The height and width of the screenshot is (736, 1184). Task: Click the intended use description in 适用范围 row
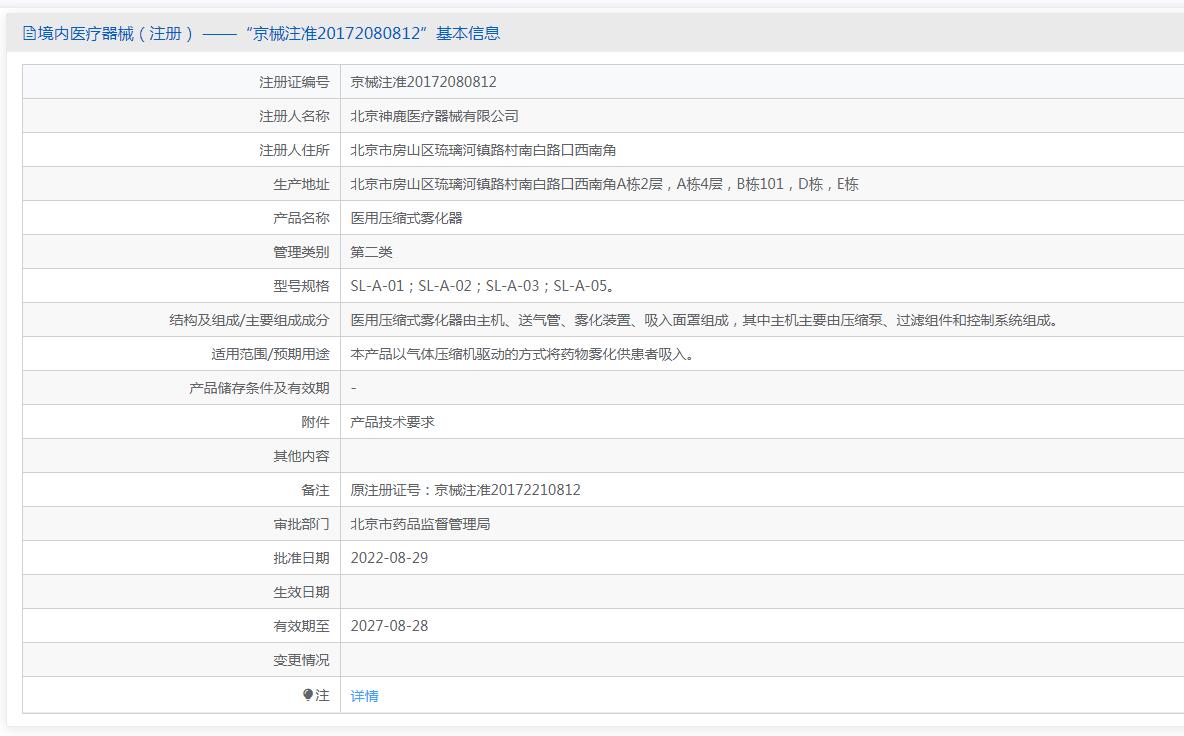[x=522, y=354]
